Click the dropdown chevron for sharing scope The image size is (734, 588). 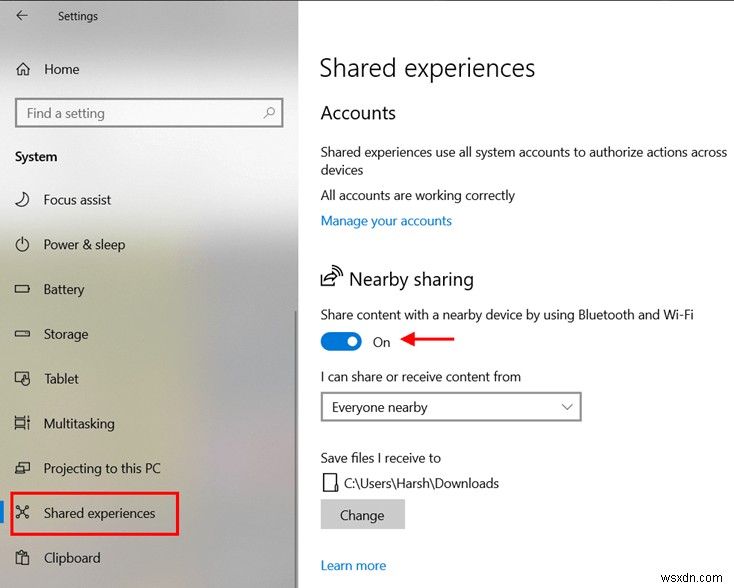click(x=567, y=407)
